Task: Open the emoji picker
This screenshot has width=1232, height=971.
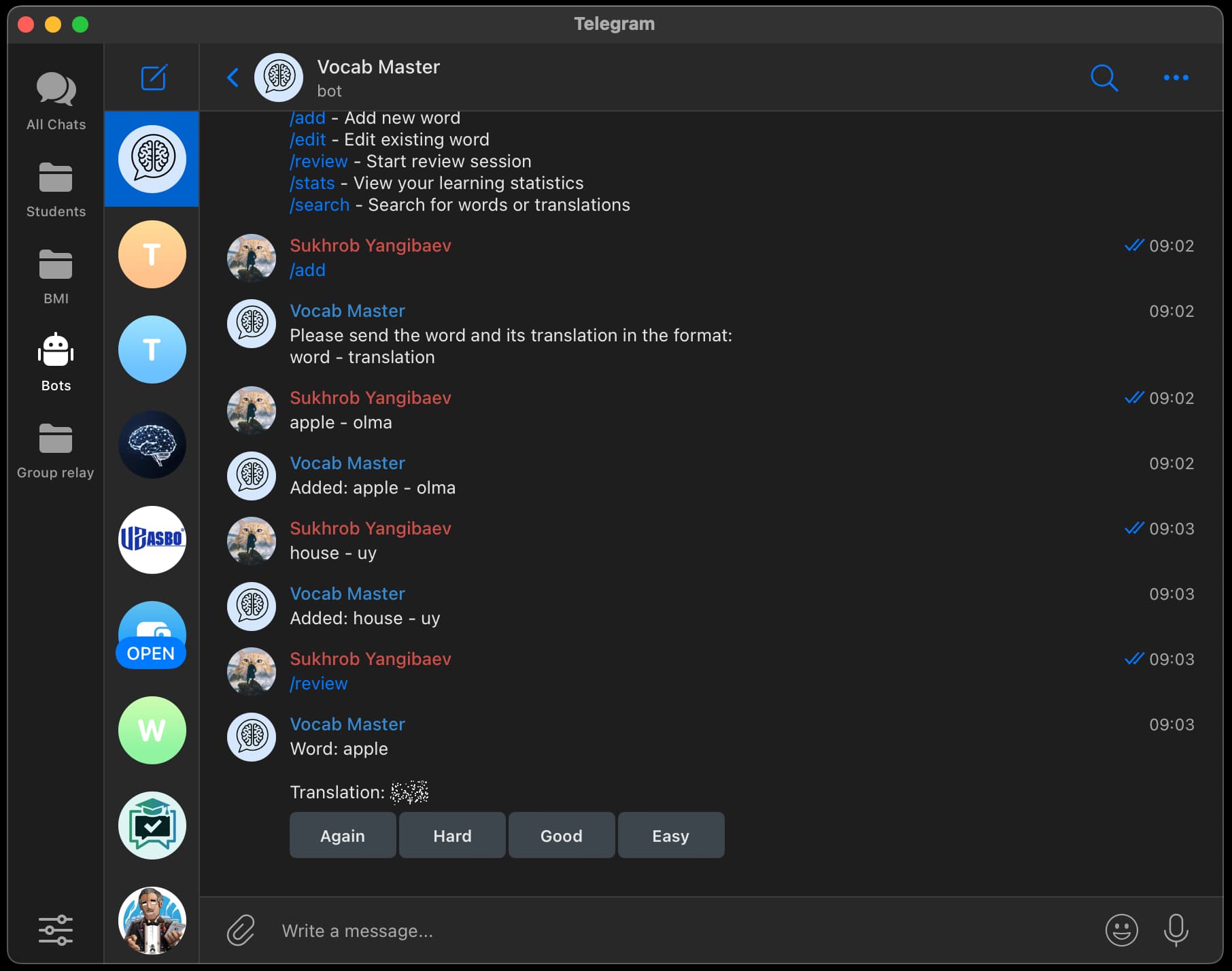Action: 1122,930
